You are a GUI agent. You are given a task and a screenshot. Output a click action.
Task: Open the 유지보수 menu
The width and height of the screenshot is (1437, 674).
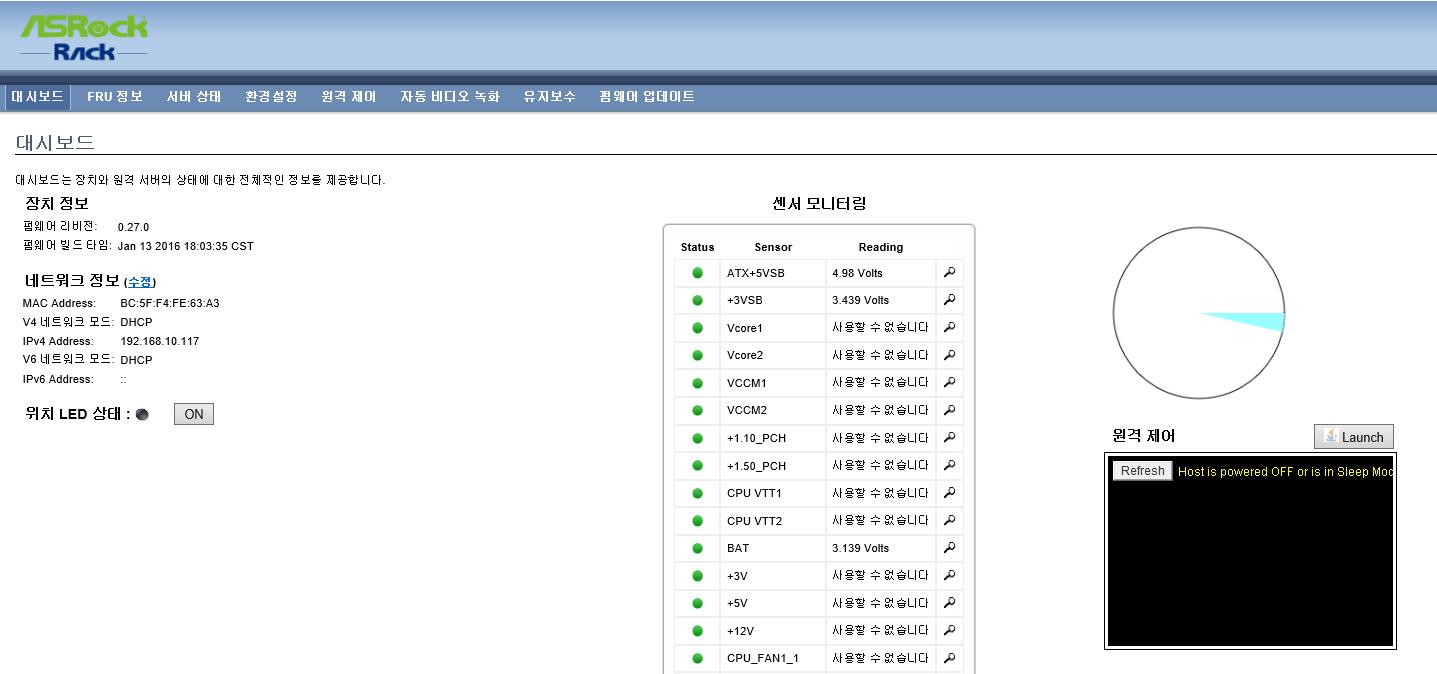tap(549, 97)
